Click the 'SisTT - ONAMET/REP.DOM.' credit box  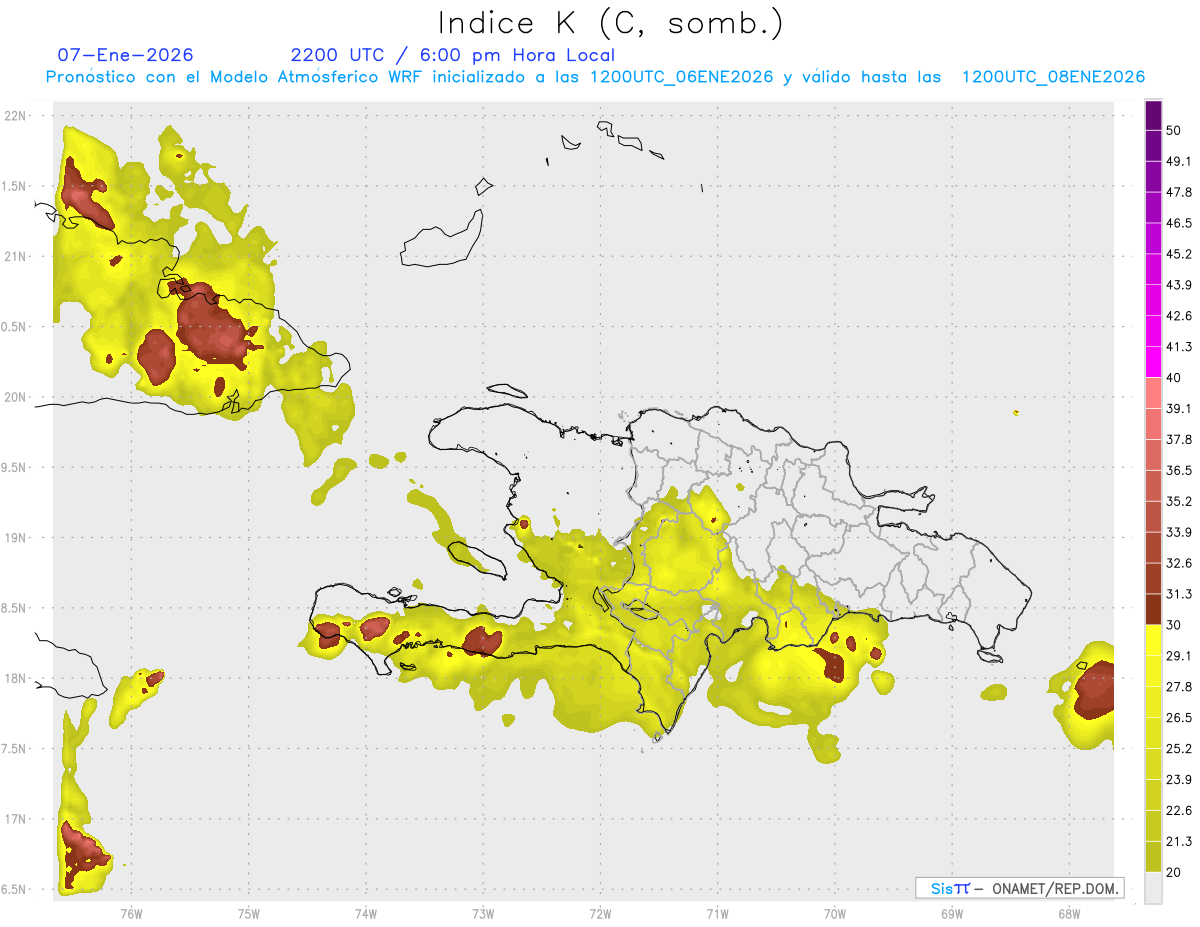pos(1019,888)
